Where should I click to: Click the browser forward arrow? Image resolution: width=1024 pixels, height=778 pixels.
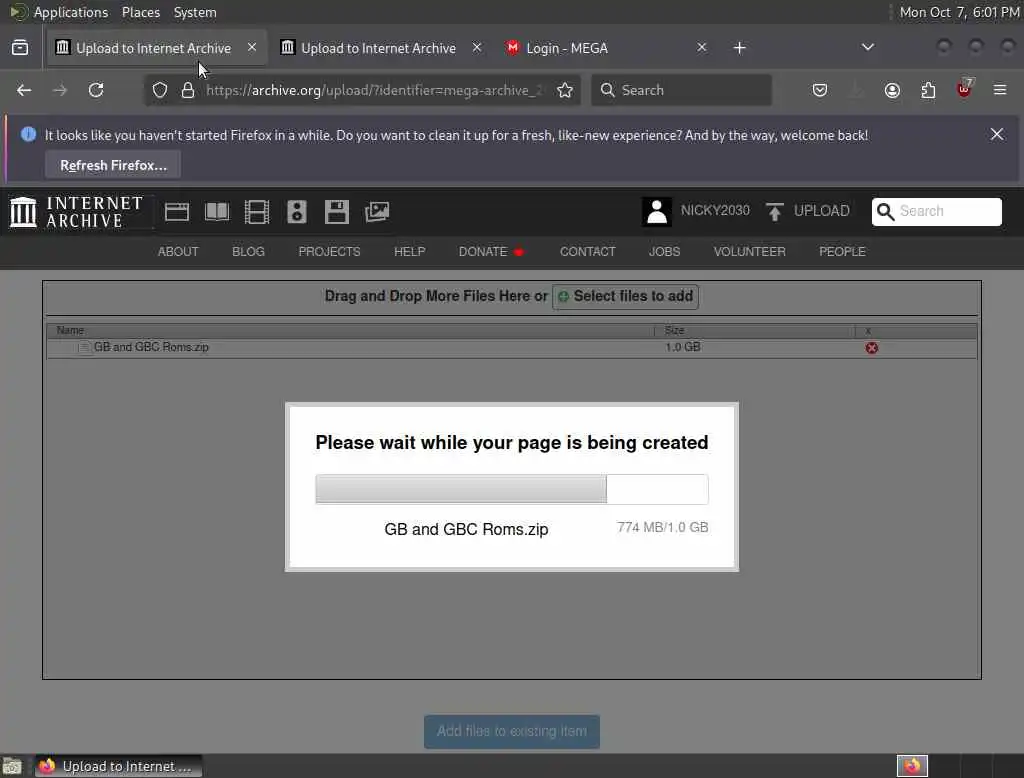coord(60,90)
